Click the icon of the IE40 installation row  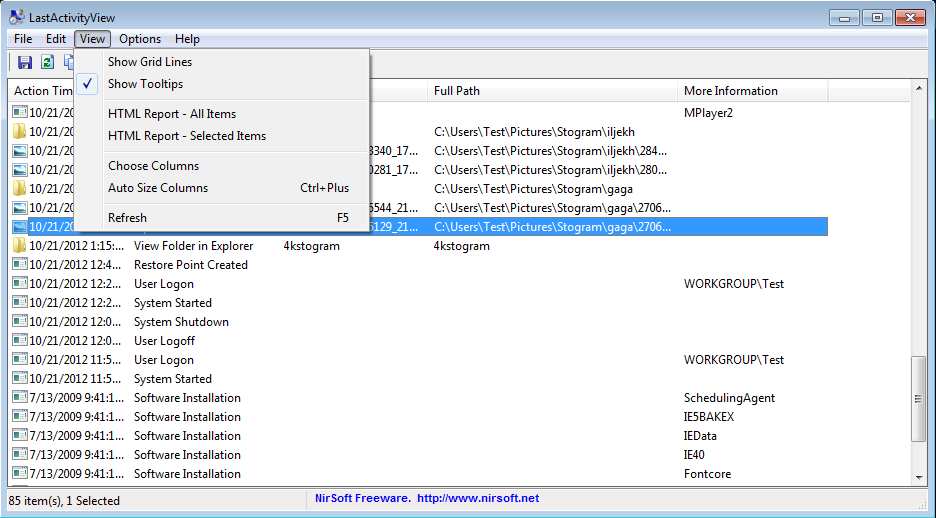20,455
